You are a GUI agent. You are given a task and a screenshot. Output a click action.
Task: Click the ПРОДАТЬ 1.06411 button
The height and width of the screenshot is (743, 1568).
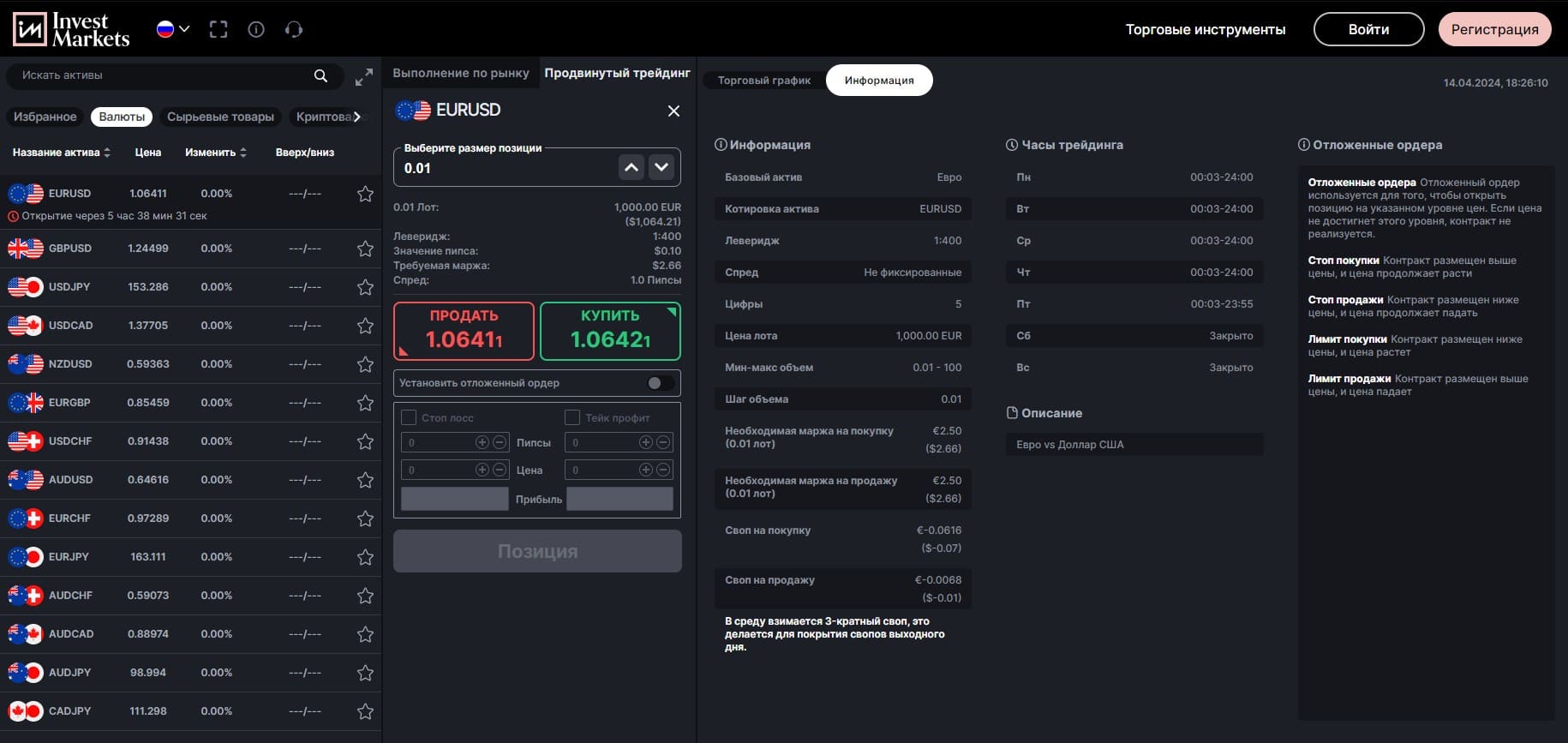464,331
